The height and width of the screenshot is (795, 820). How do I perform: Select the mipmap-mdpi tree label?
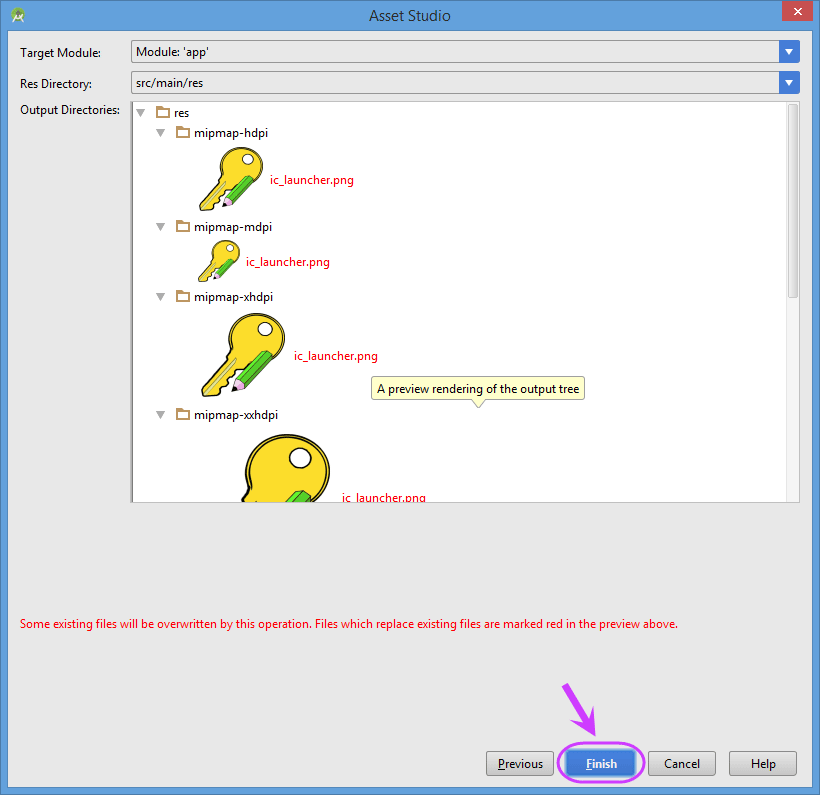click(233, 227)
